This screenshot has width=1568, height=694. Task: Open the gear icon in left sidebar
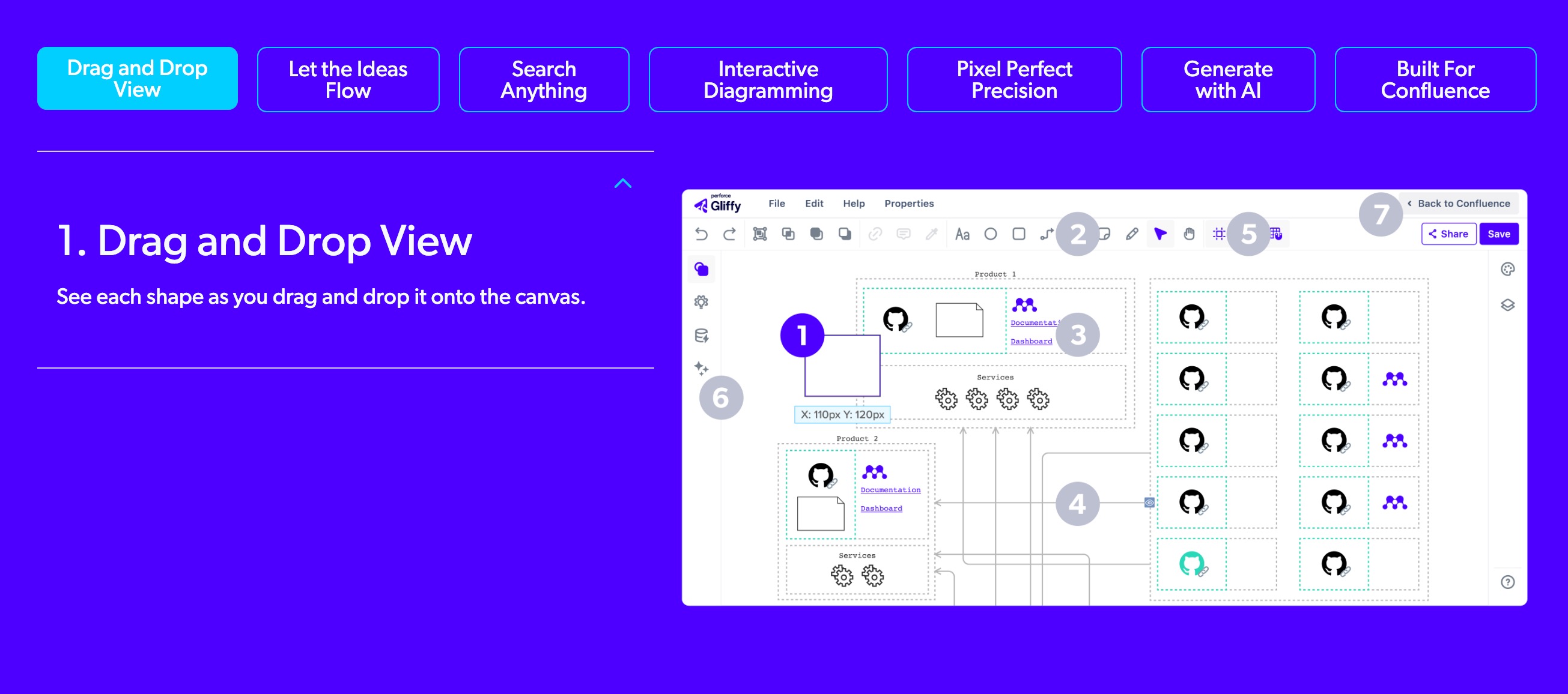coord(701,302)
